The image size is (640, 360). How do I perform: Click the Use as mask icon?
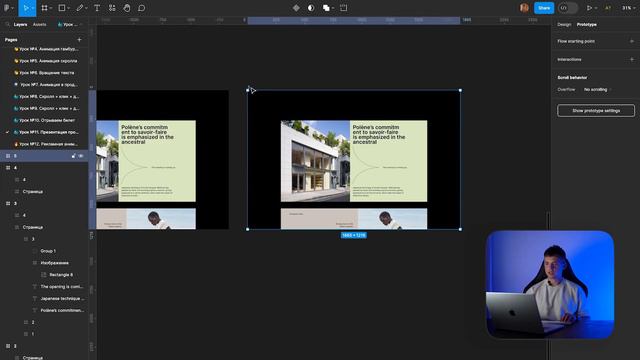[x=311, y=8]
